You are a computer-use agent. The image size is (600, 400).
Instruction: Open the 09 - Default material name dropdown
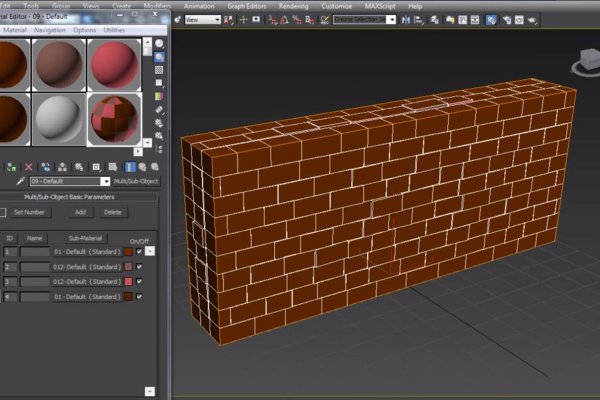(105, 181)
